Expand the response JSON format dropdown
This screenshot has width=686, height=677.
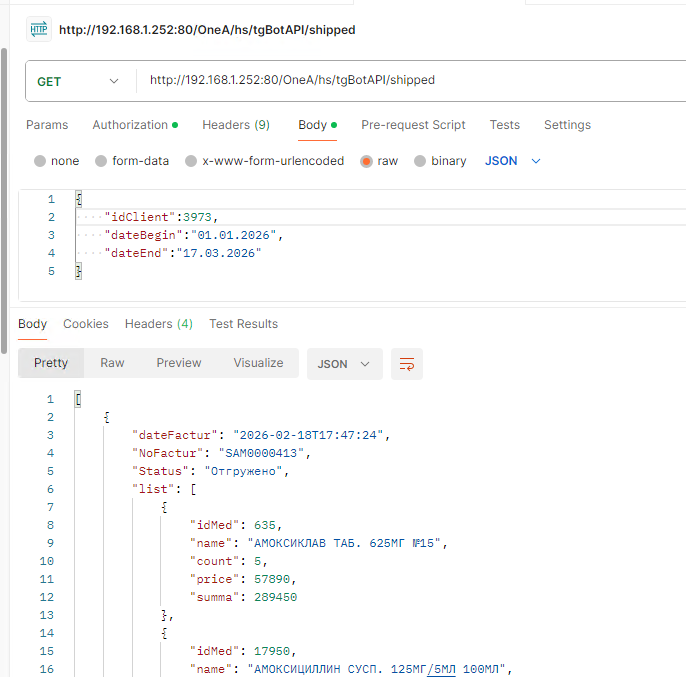(344, 364)
